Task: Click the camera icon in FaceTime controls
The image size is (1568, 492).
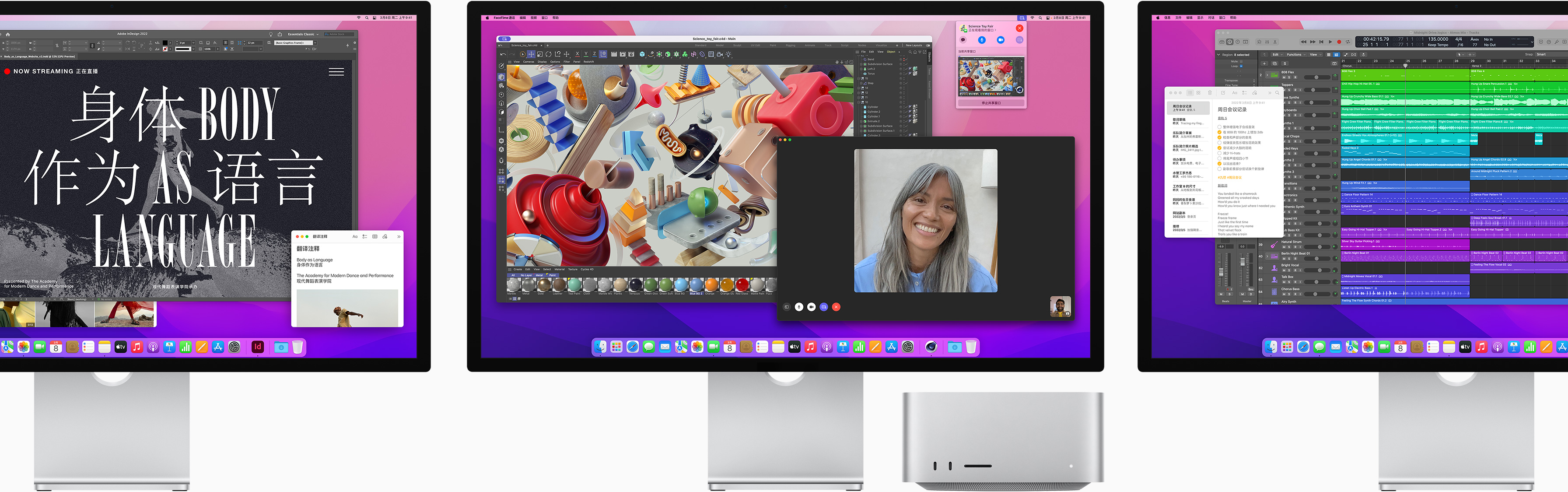Action: 812,307
